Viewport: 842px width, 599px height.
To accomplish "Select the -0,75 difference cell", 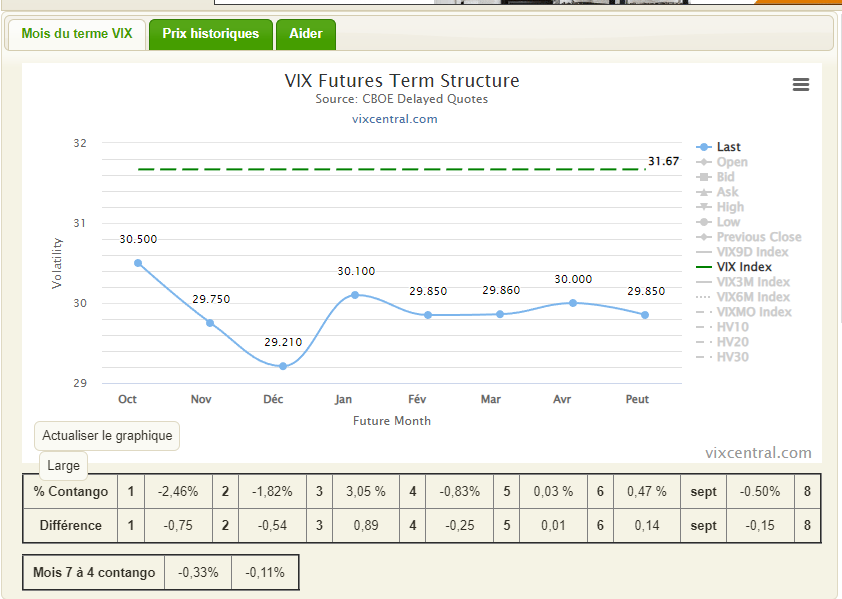I will point(178,525).
